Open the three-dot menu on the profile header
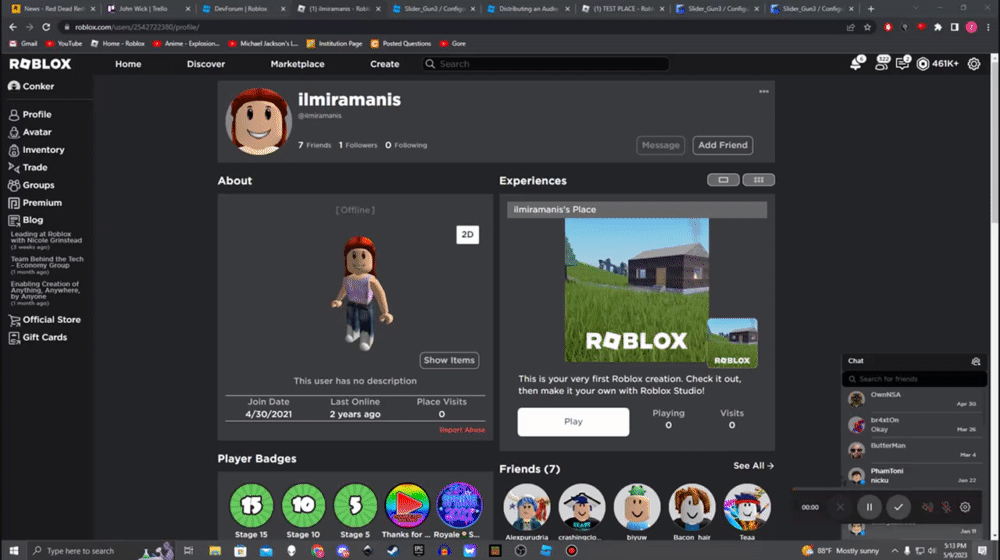 pyautogui.click(x=763, y=92)
